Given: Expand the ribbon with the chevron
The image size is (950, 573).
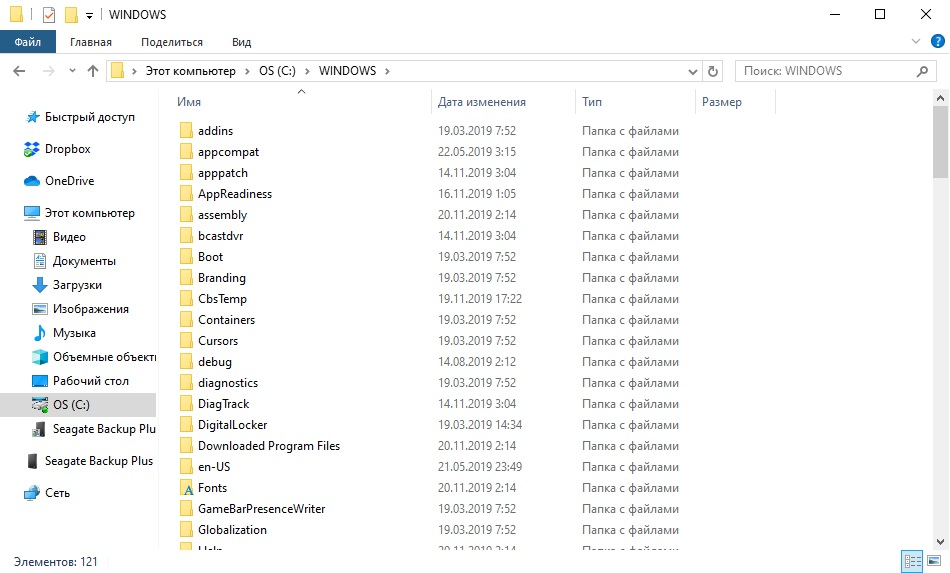Looking at the screenshot, I should 915,42.
